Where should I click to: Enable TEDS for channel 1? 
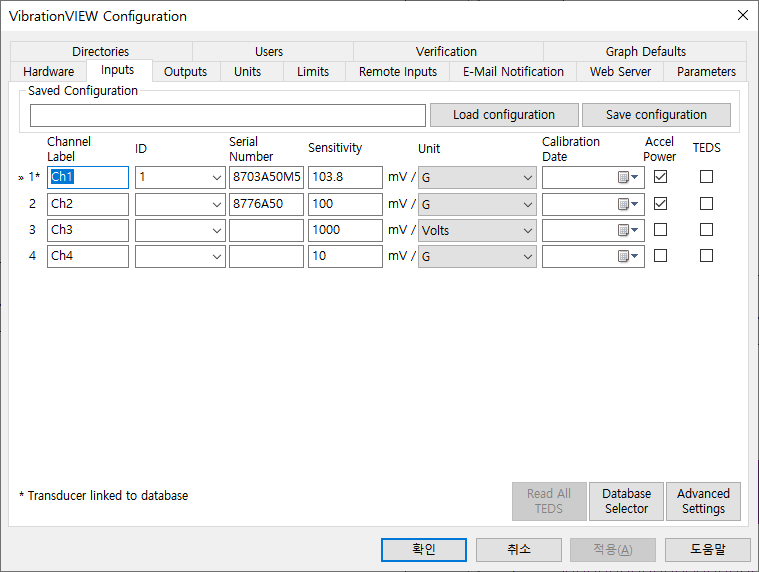pyautogui.click(x=706, y=177)
